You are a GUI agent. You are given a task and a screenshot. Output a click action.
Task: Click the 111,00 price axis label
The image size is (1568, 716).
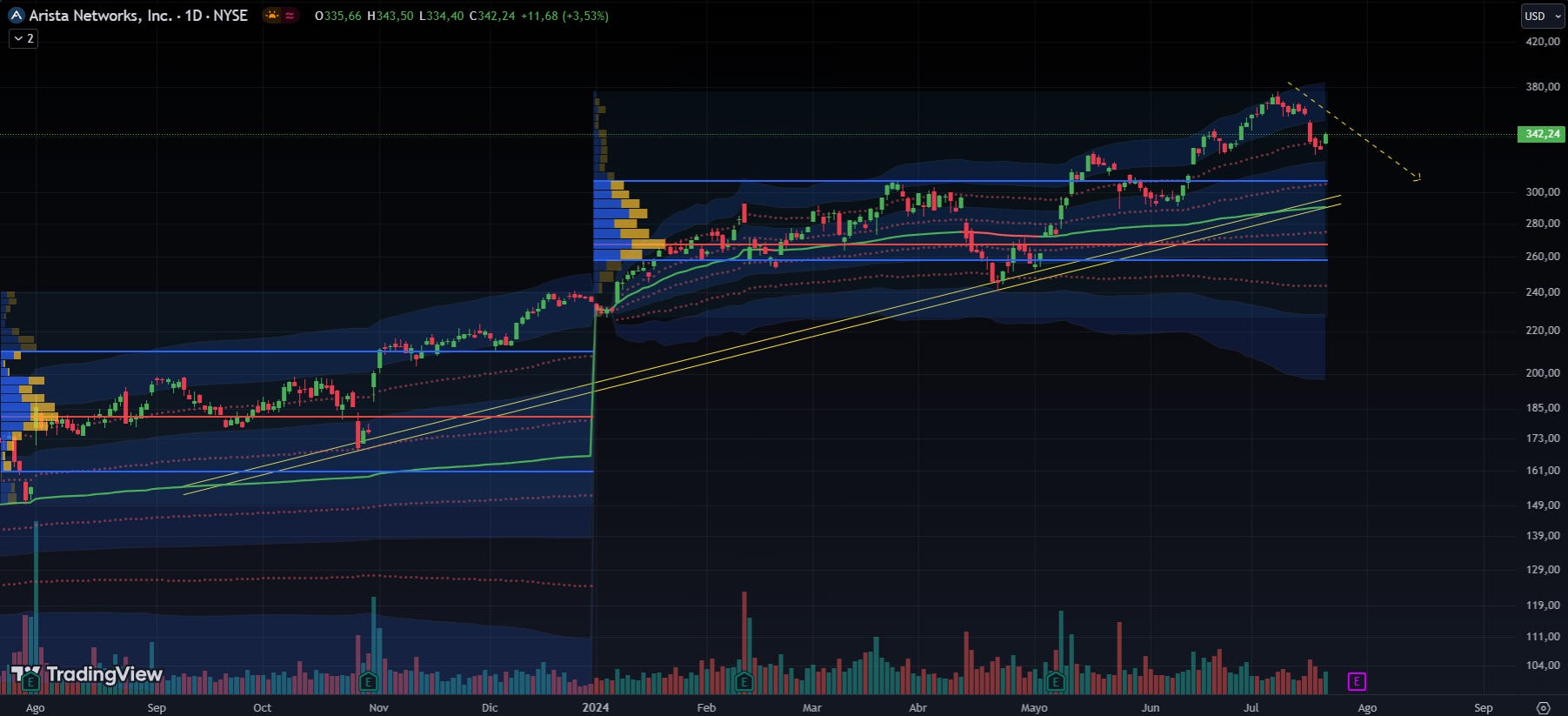point(1543,637)
